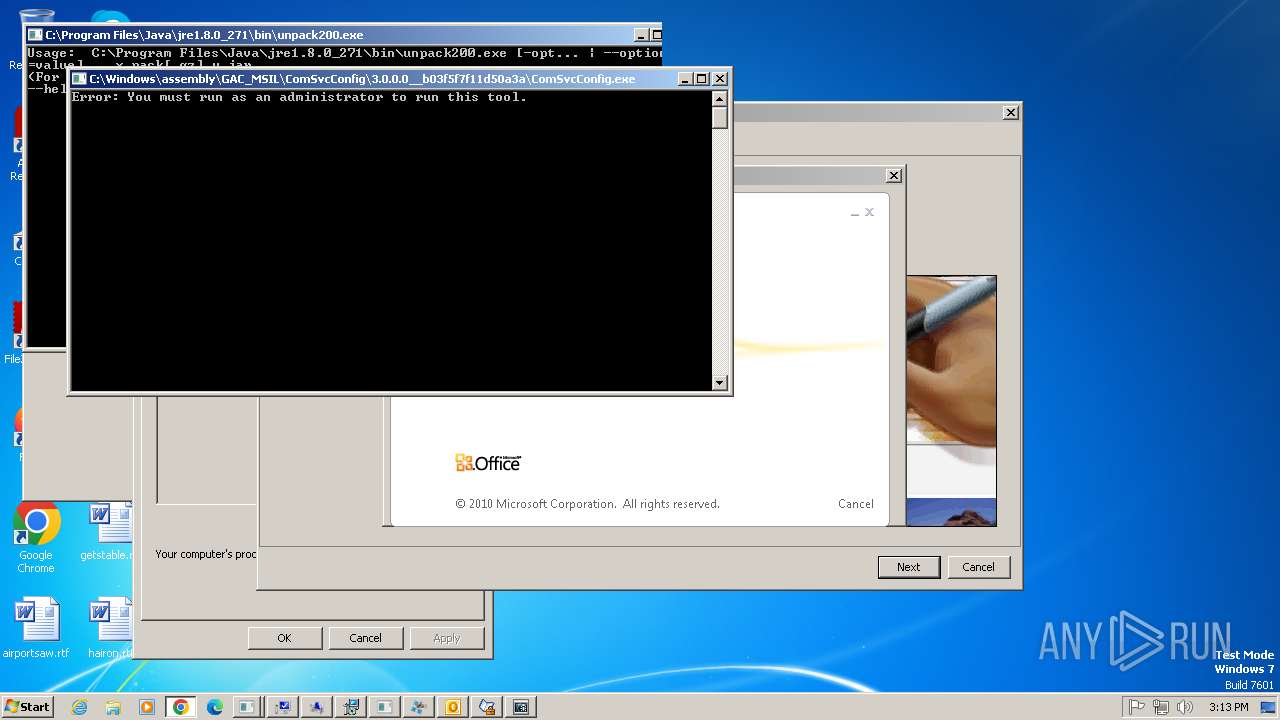Viewport: 1280px width, 720px height.
Task: Cancel the wizard dialog next to Next
Action: coord(978,567)
